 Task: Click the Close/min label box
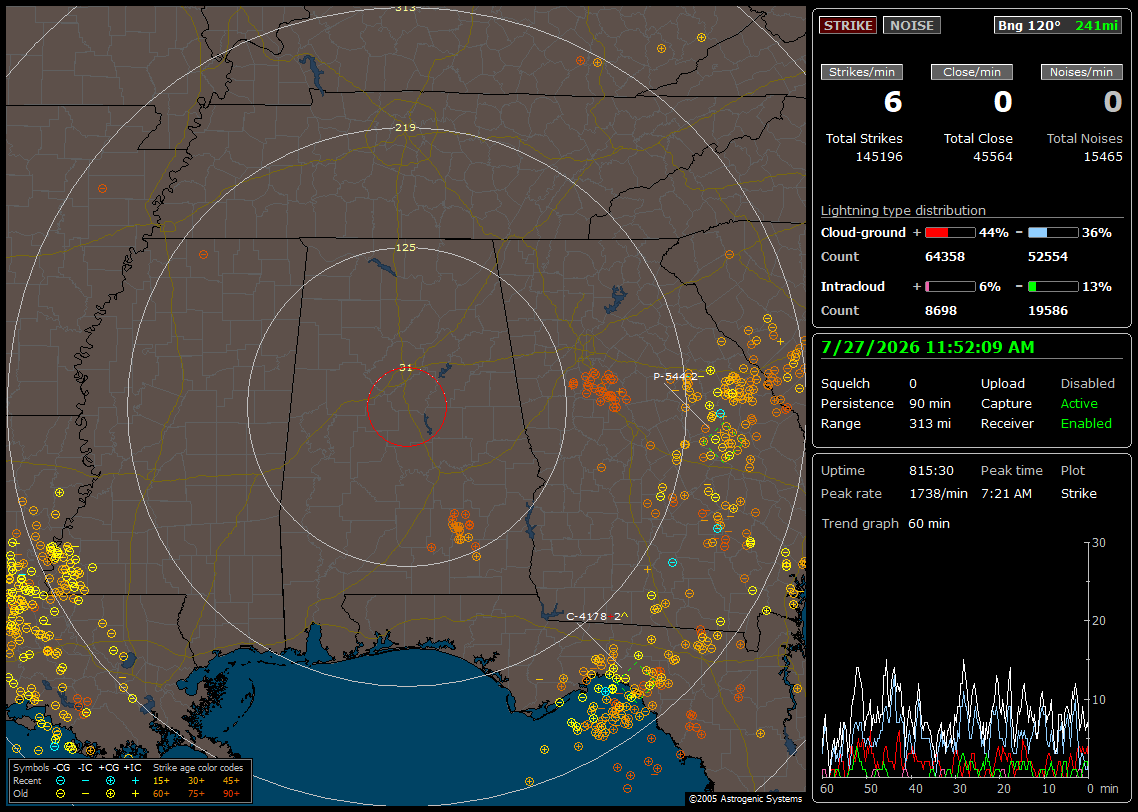click(x=972, y=72)
